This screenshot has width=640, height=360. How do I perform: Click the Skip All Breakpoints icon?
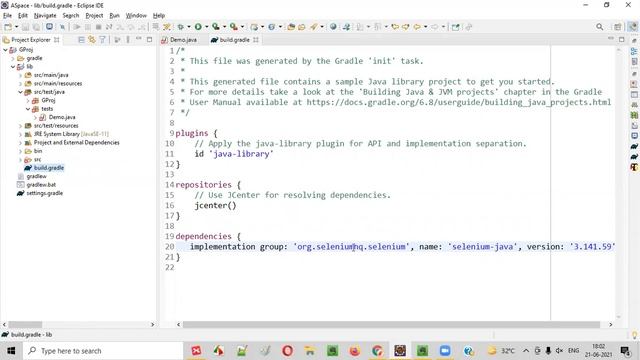[62, 27]
